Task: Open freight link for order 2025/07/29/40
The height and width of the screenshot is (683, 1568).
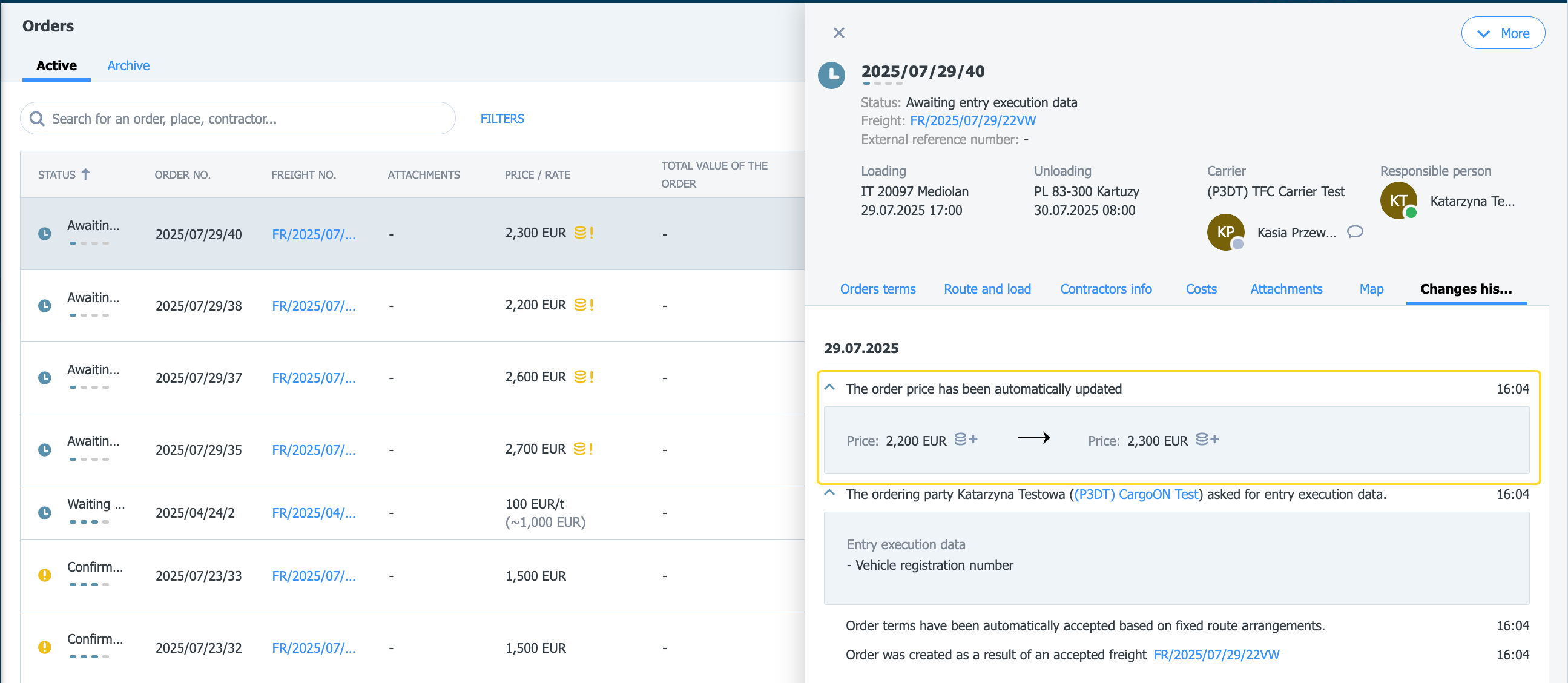Action: click(314, 234)
